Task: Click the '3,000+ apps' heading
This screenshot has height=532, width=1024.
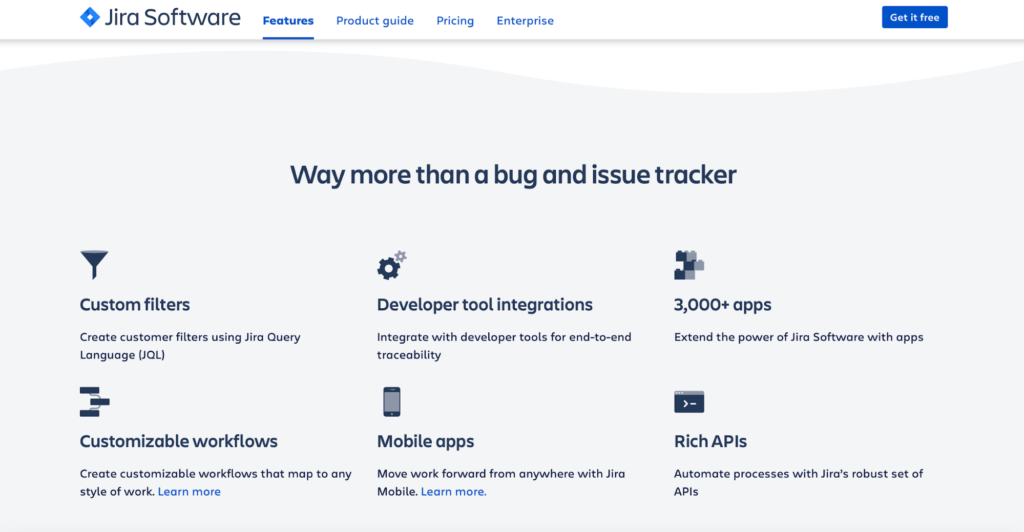Action: (x=722, y=304)
